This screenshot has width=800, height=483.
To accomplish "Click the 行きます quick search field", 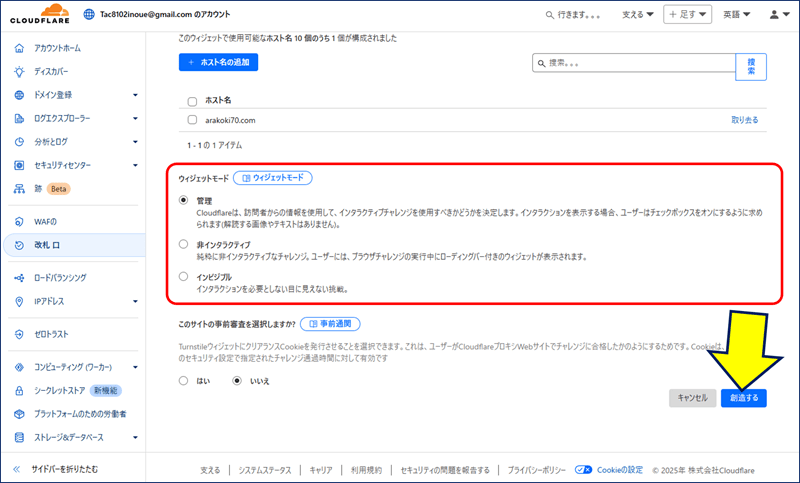I will tap(573, 15).
